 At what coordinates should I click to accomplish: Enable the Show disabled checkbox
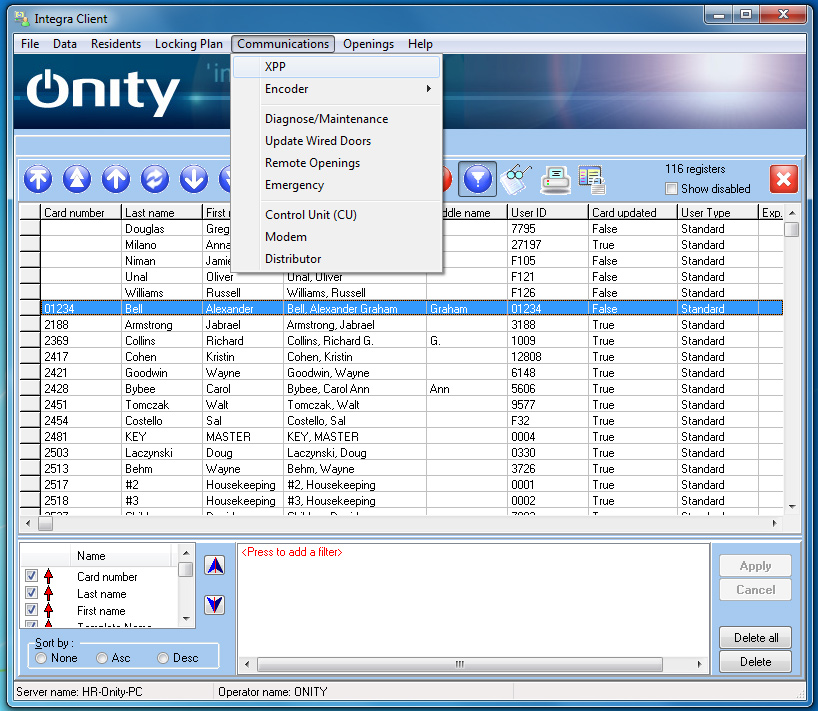pyautogui.click(x=672, y=189)
